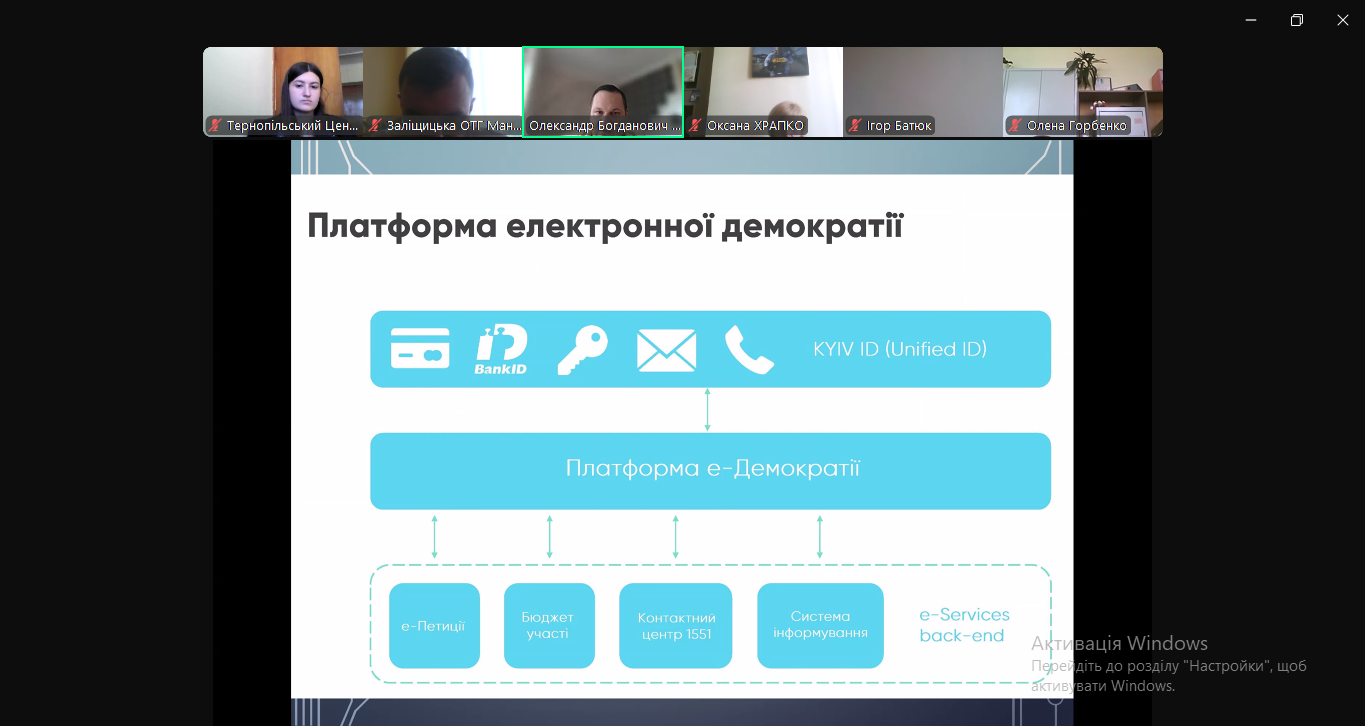Click the BankID logo icon
The height and width of the screenshot is (726, 1365).
tap(501, 350)
